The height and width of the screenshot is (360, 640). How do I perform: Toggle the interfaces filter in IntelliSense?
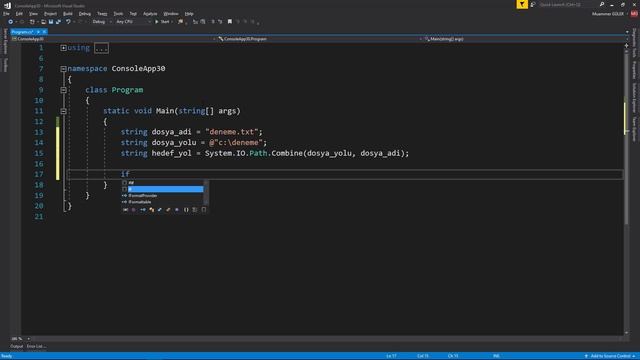click(x=143, y=210)
